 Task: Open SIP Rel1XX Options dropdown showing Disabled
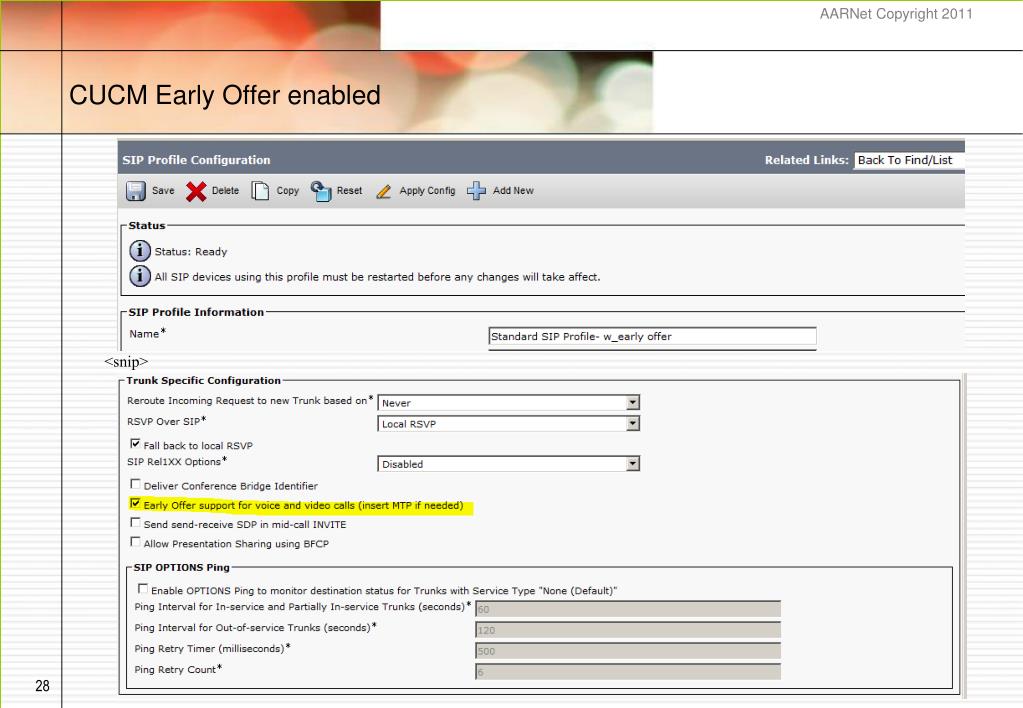coord(508,464)
